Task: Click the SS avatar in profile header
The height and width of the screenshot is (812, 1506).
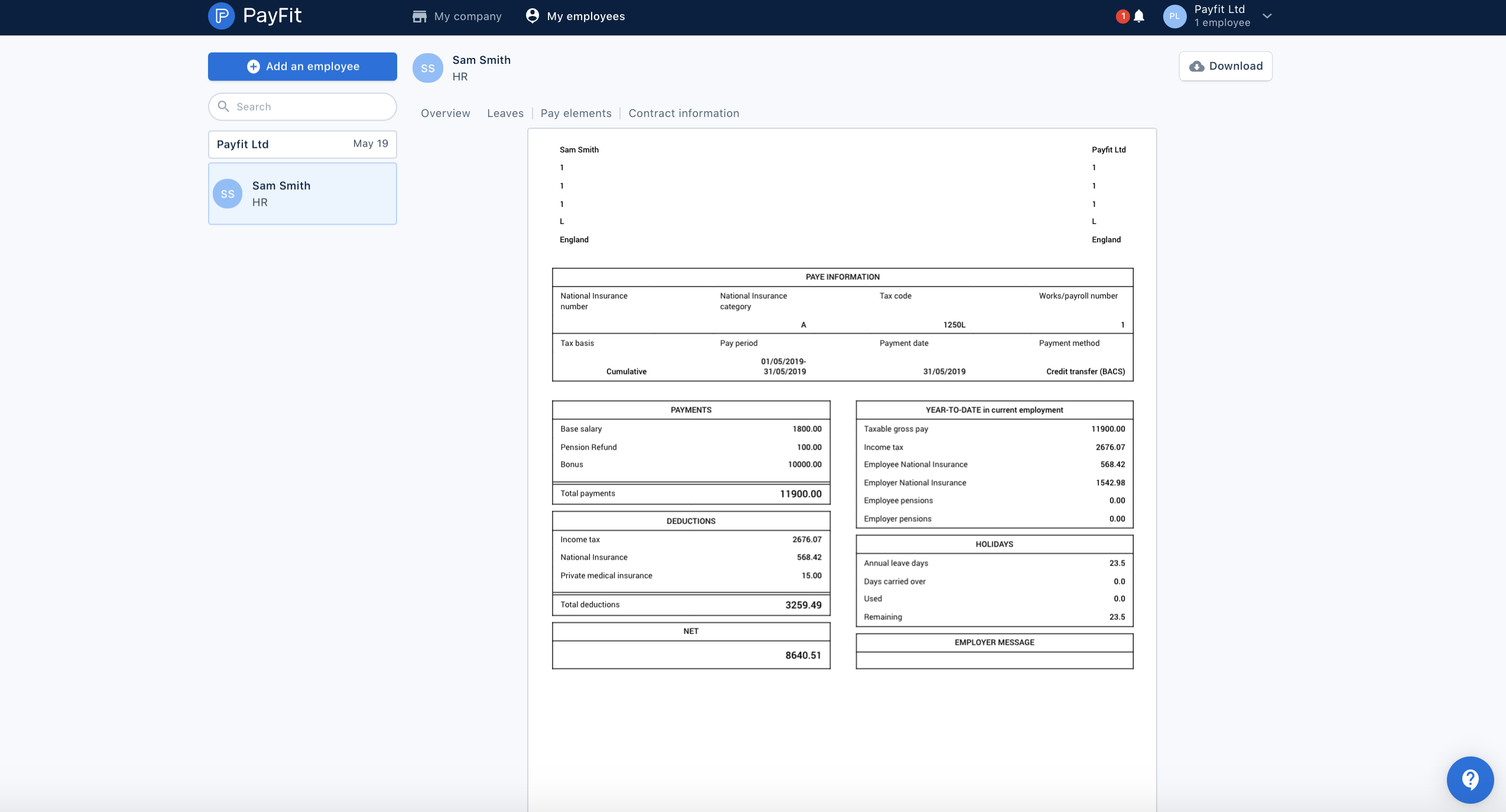Action: point(428,68)
